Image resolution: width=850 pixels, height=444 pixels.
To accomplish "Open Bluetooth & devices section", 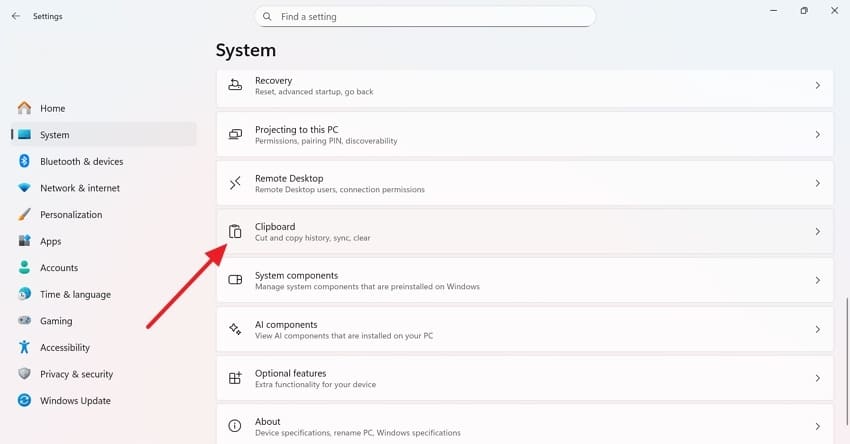I will click(82, 161).
